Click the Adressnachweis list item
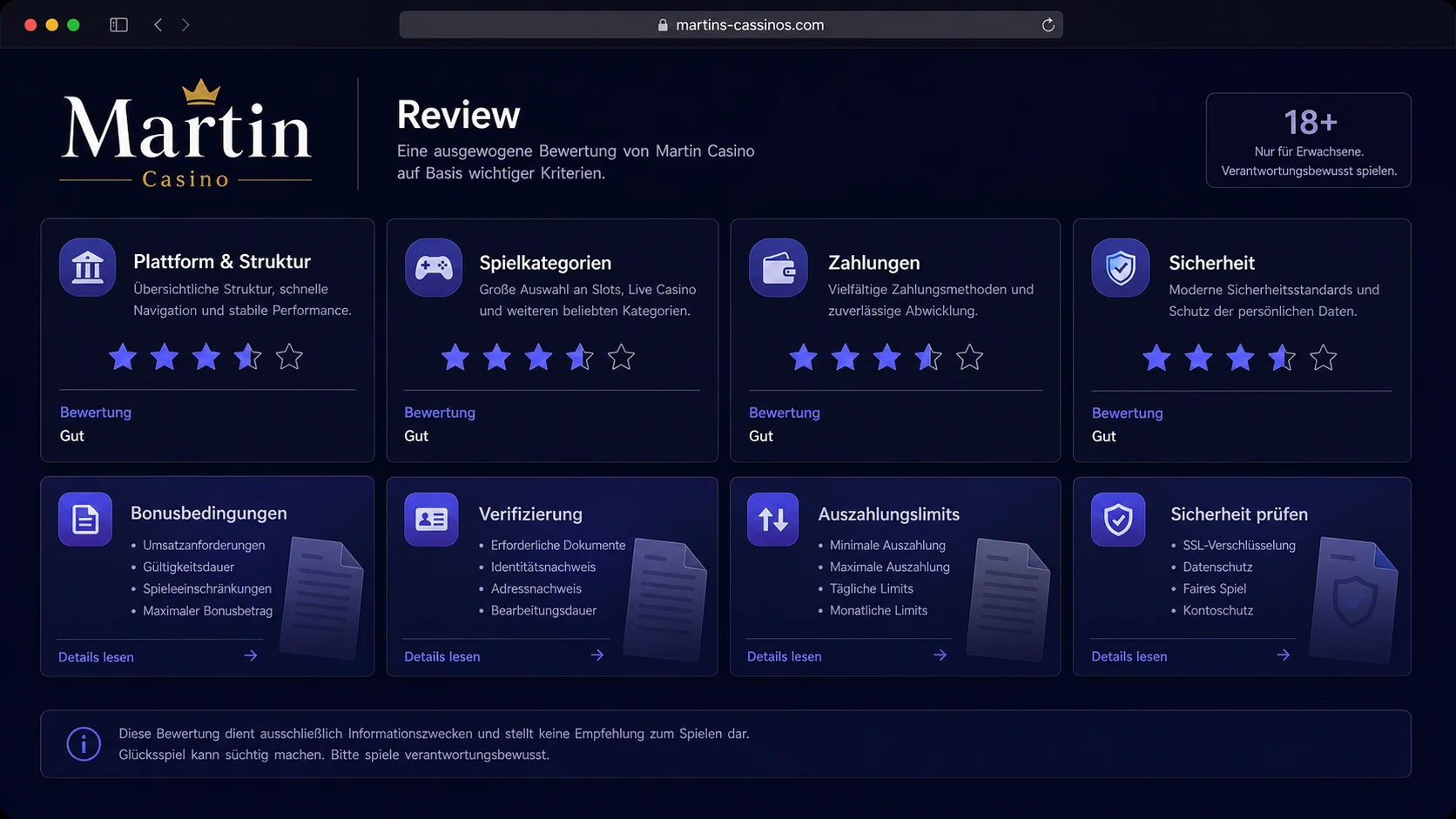 pos(536,588)
